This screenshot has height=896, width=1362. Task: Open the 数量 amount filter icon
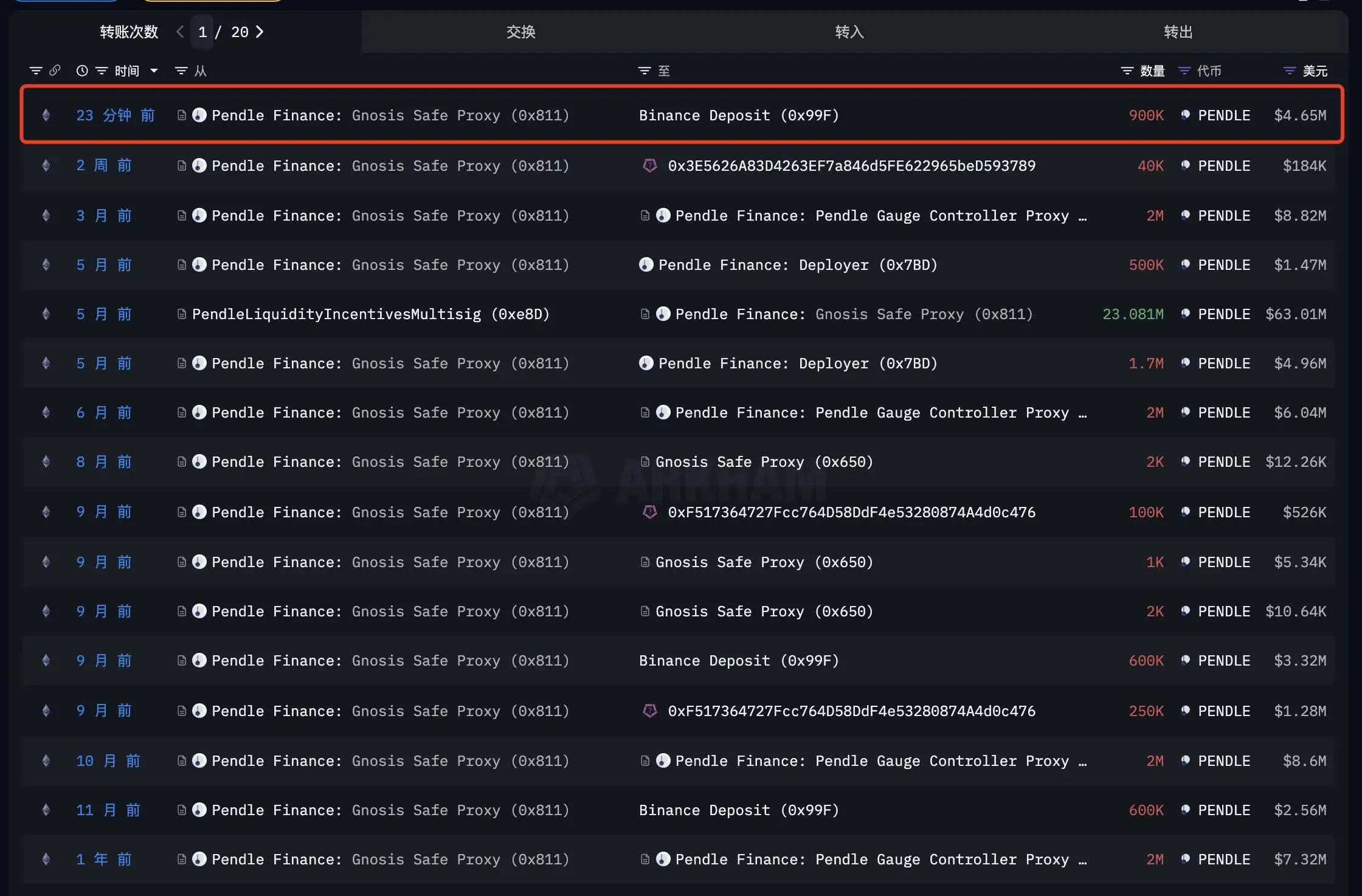(1127, 71)
